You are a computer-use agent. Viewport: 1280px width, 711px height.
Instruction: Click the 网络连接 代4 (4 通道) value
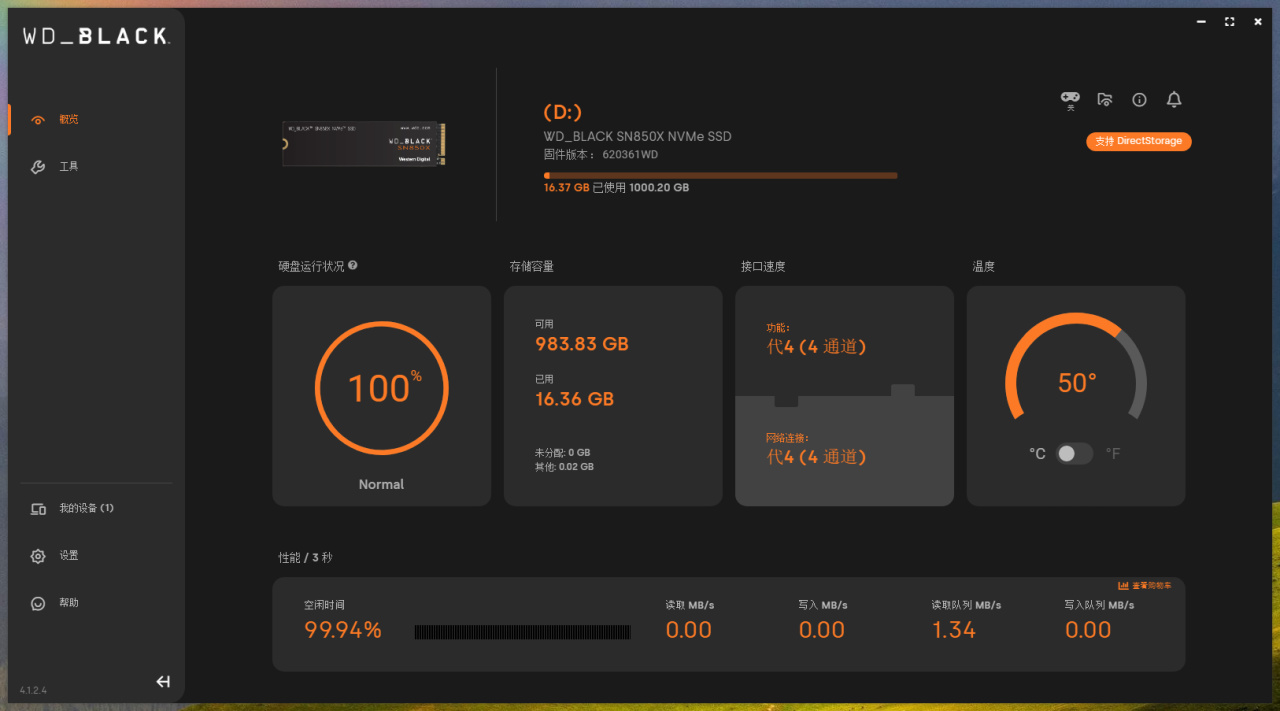816,457
